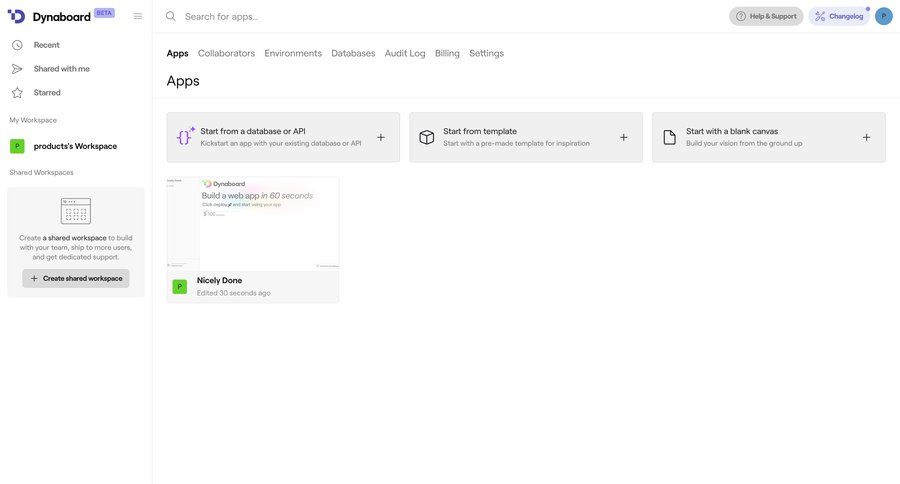Switch to the Collaborators tab
The image size is (900, 484).
[226, 53]
